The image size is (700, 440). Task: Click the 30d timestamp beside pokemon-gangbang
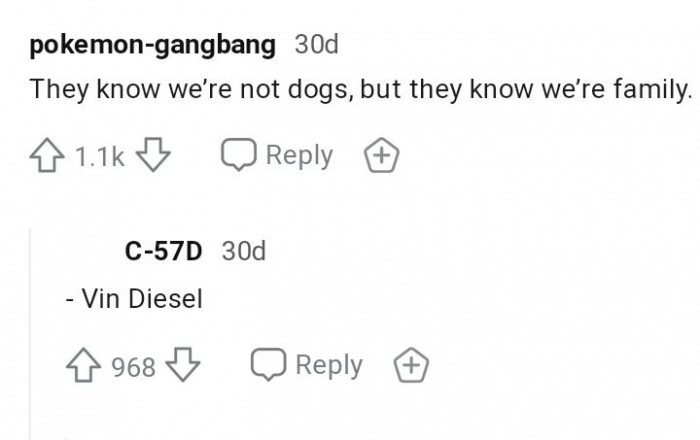click(317, 45)
